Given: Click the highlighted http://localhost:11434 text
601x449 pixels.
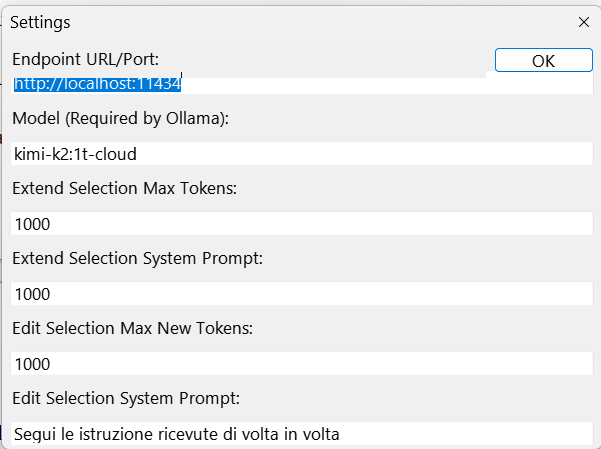Looking at the screenshot, I should pyautogui.click(x=97, y=85).
